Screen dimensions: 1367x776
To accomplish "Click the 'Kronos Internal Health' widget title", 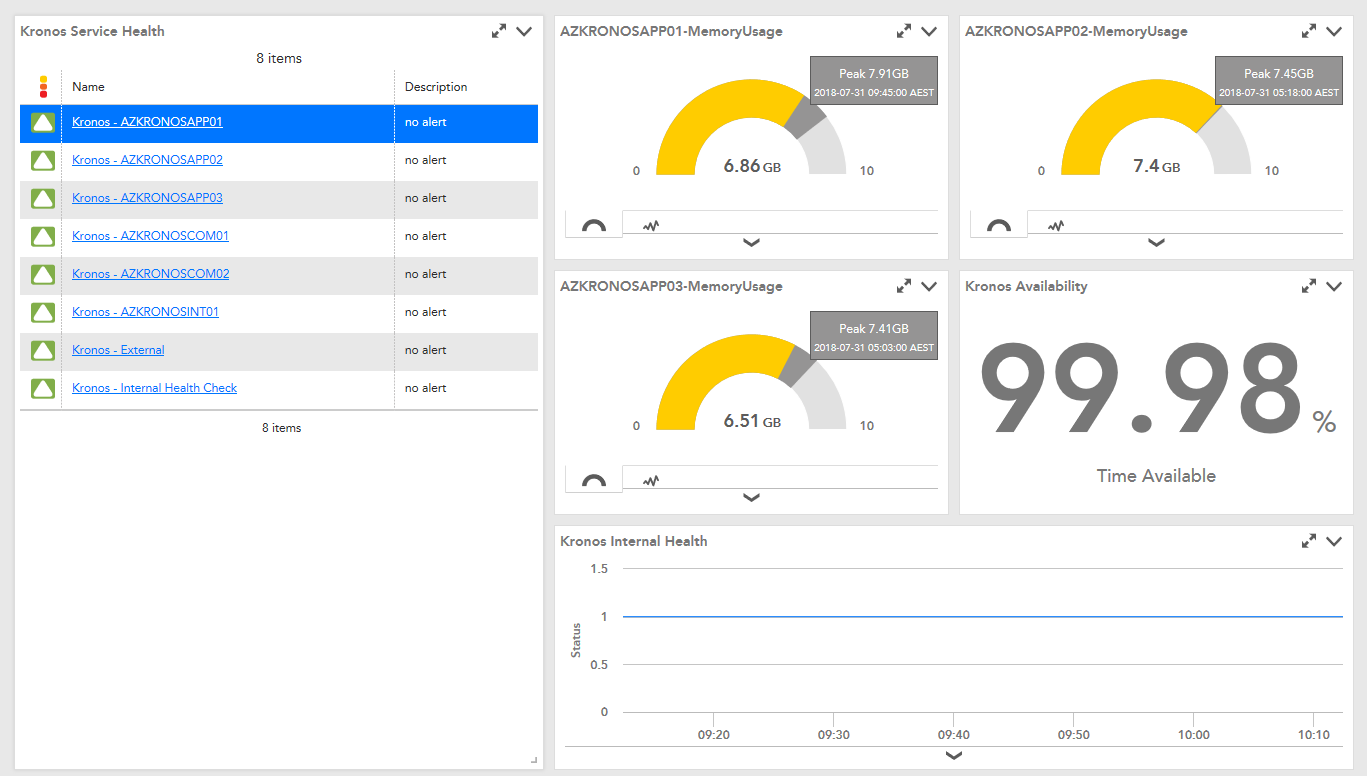I will 634,541.
